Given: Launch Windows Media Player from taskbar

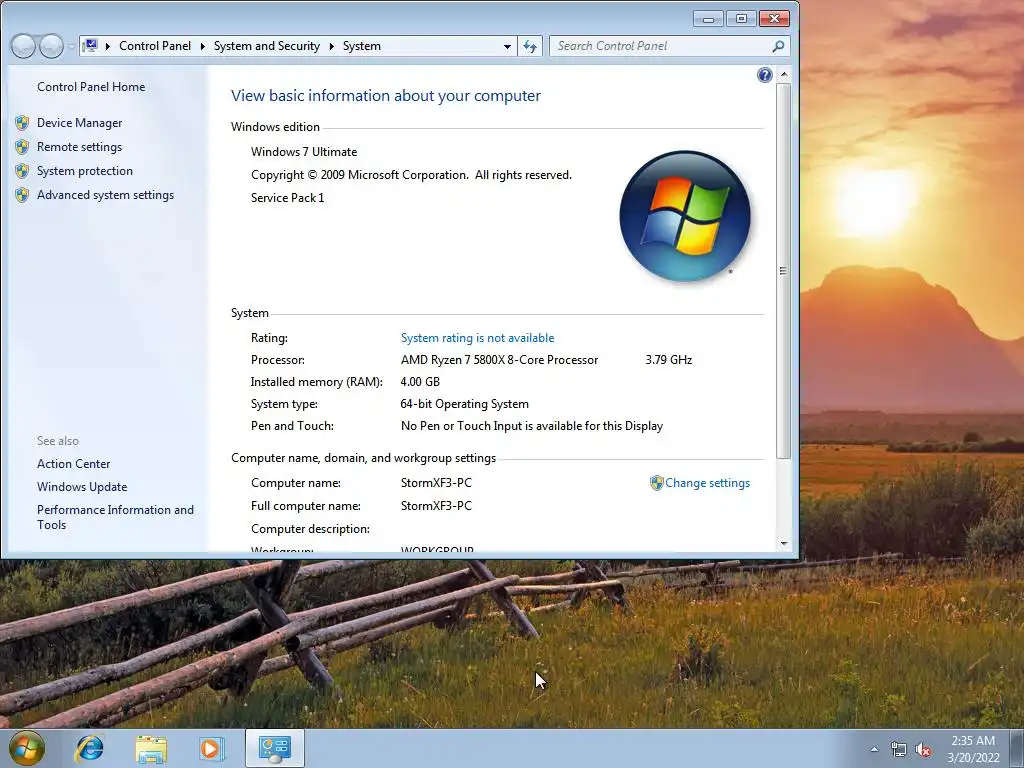Looking at the screenshot, I should [x=212, y=748].
